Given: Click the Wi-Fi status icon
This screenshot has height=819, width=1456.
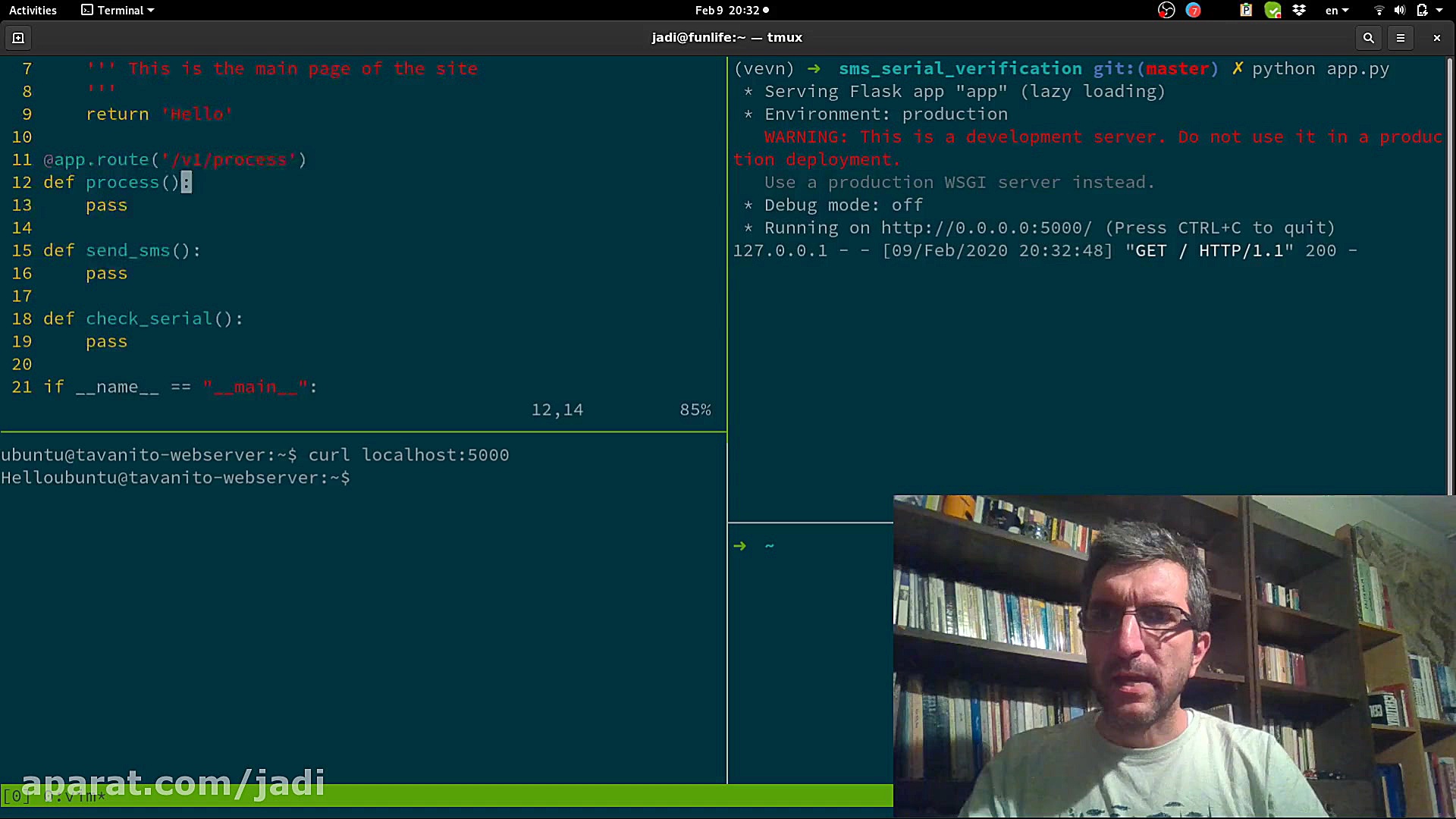Looking at the screenshot, I should [1379, 11].
